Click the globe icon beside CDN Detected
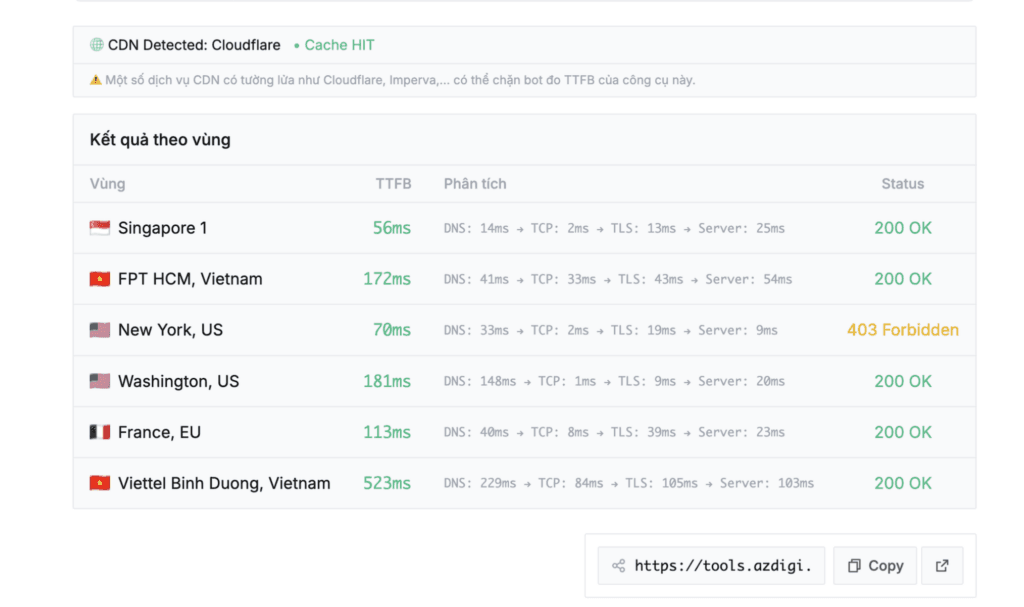This screenshot has width=1024, height=607. coord(97,45)
